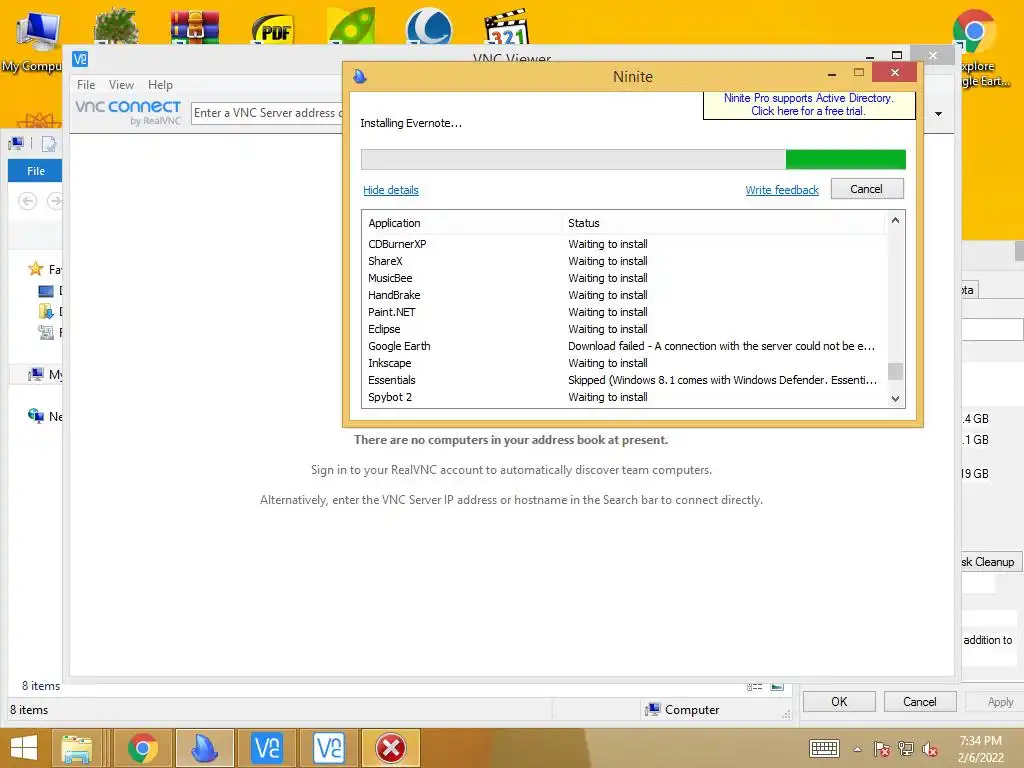Select the Network icon in Explorer sidebar
The width and height of the screenshot is (1024, 768).
click(x=36, y=415)
